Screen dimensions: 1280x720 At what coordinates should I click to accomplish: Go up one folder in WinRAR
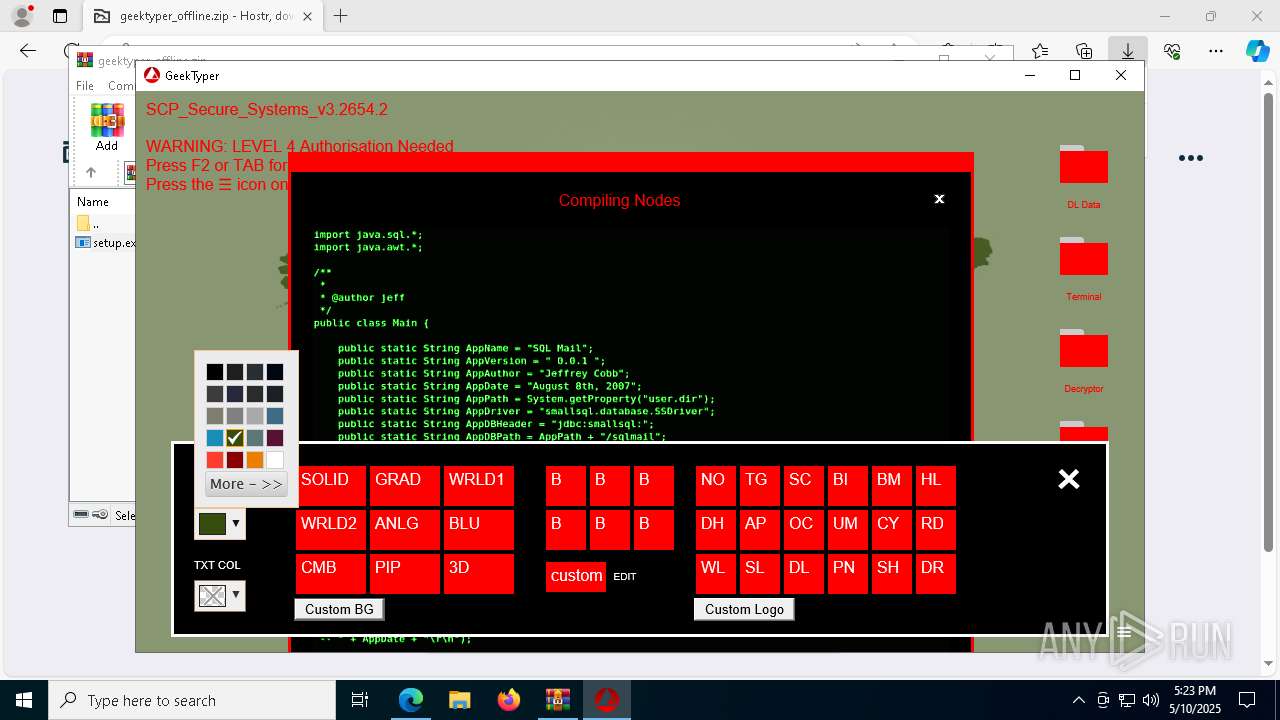(x=91, y=172)
